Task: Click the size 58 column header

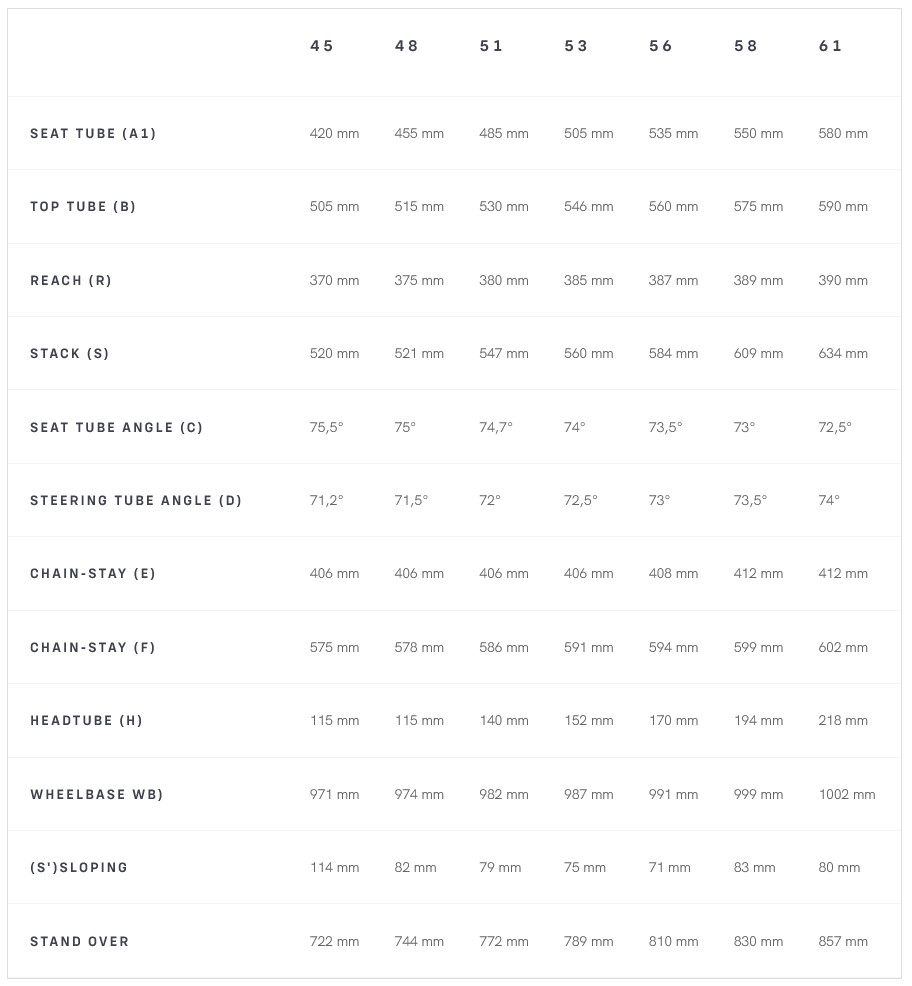Action: (746, 46)
